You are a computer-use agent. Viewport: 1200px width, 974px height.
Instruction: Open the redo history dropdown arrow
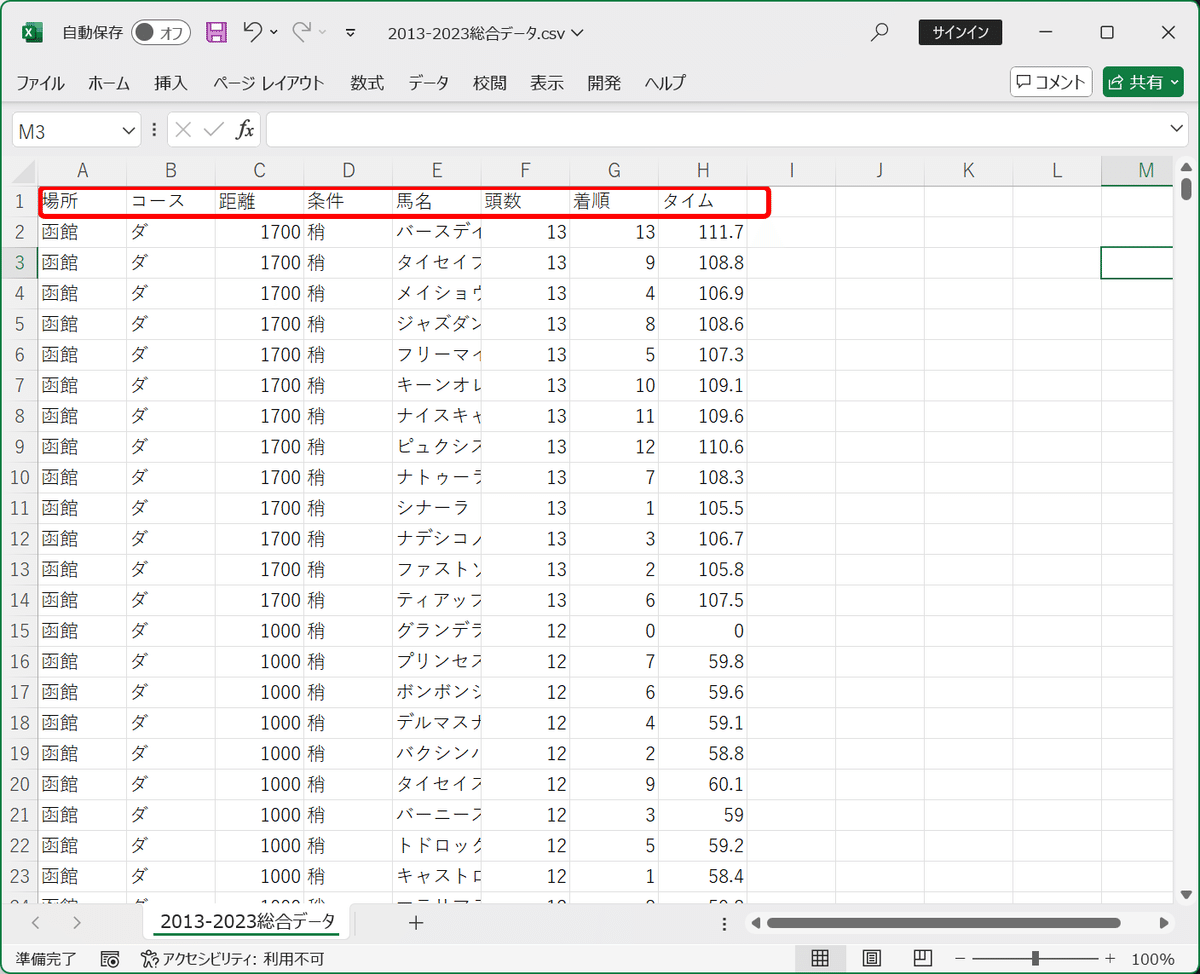(x=322, y=33)
